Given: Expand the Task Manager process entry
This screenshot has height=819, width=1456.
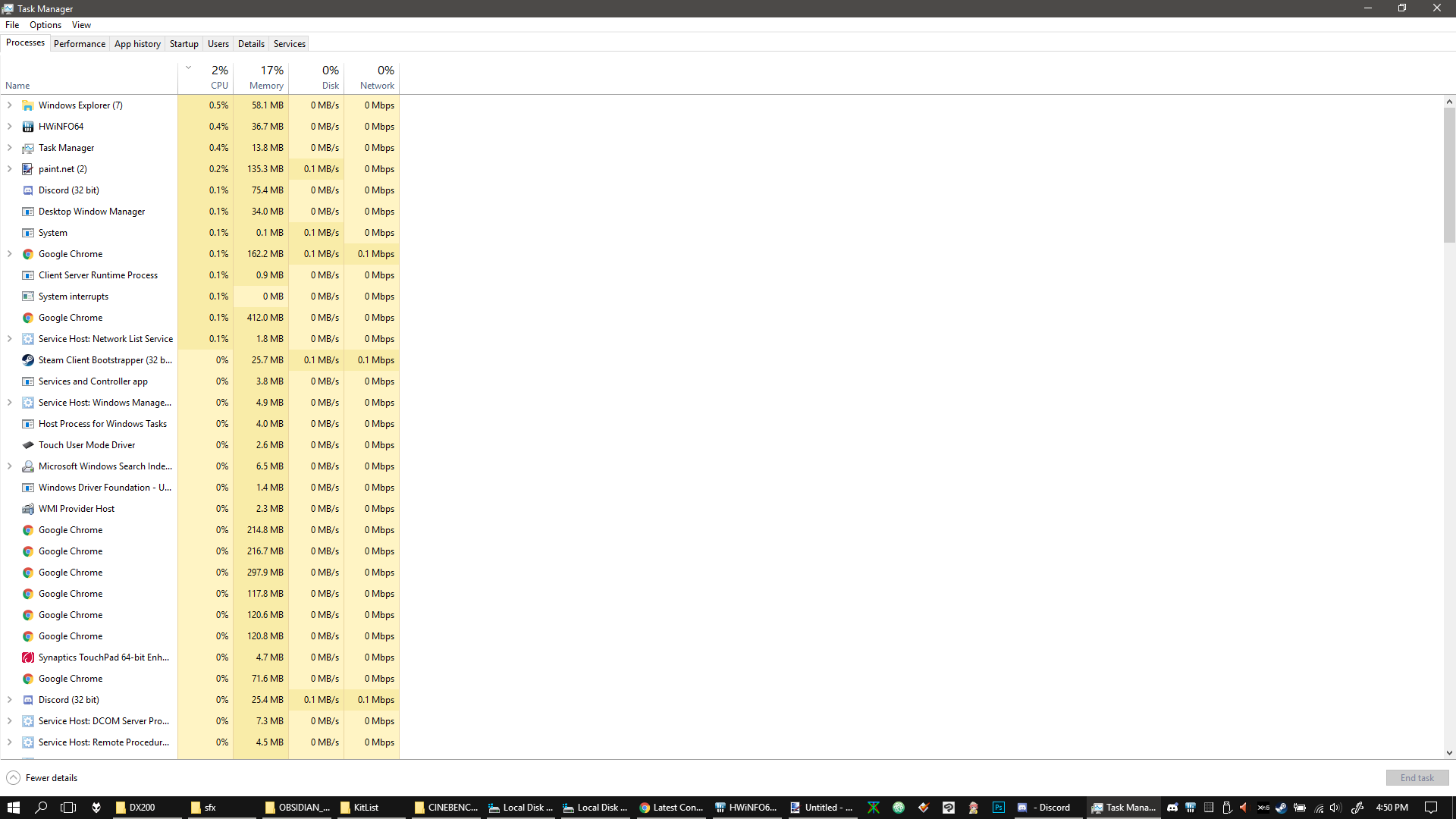Looking at the screenshot, I should pos(10,148).
